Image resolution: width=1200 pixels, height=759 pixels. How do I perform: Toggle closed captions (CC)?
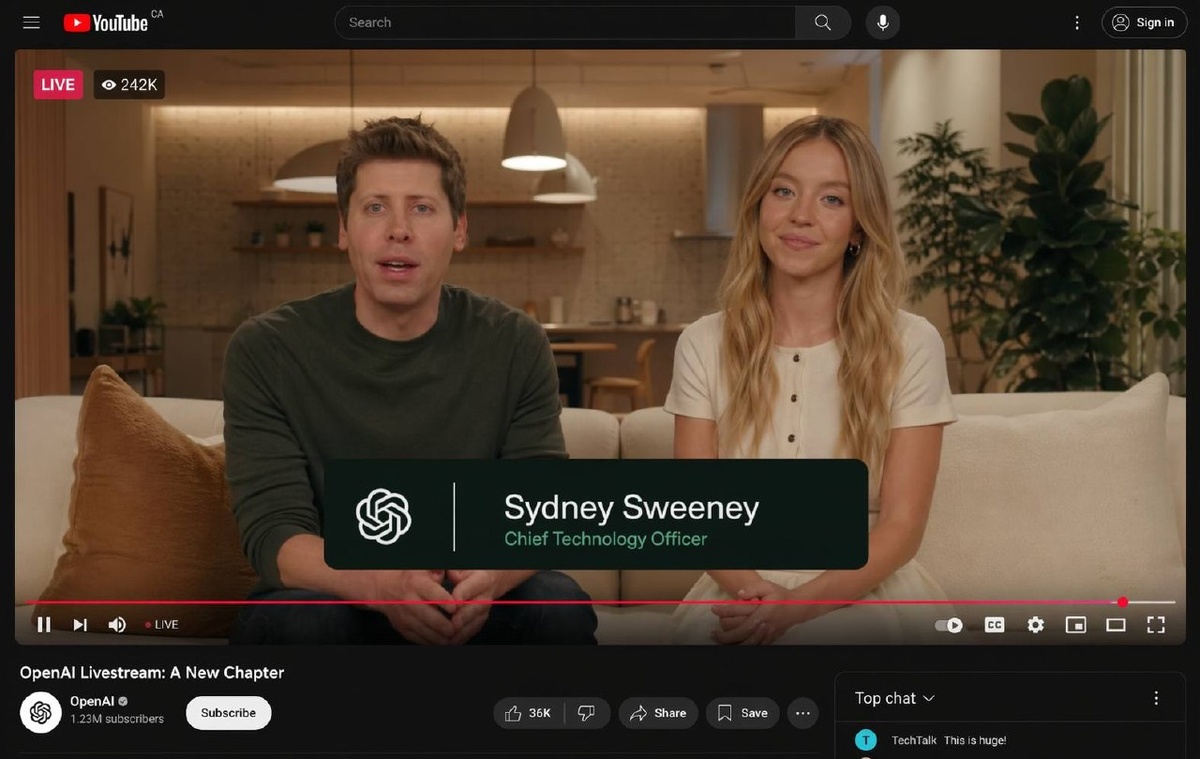coord(994,625)
